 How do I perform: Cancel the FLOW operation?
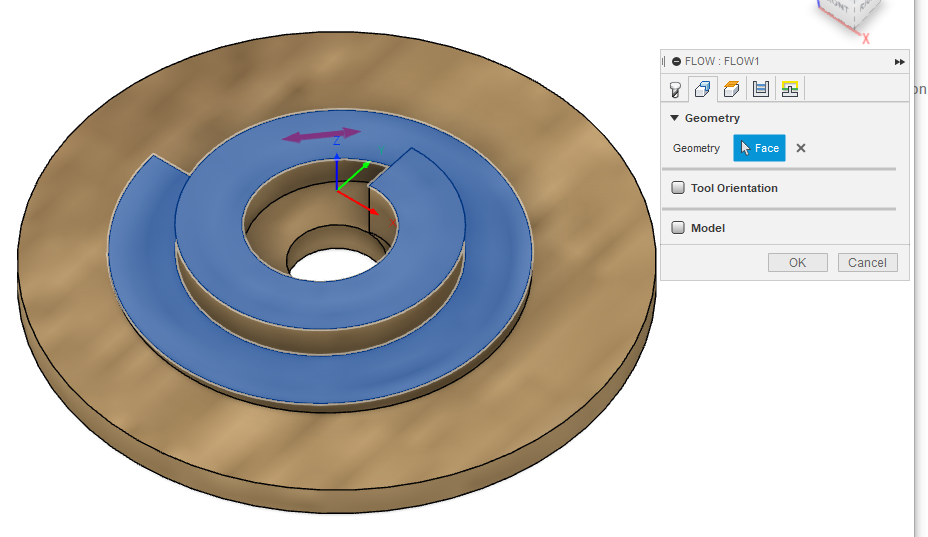tap(867, 263)
